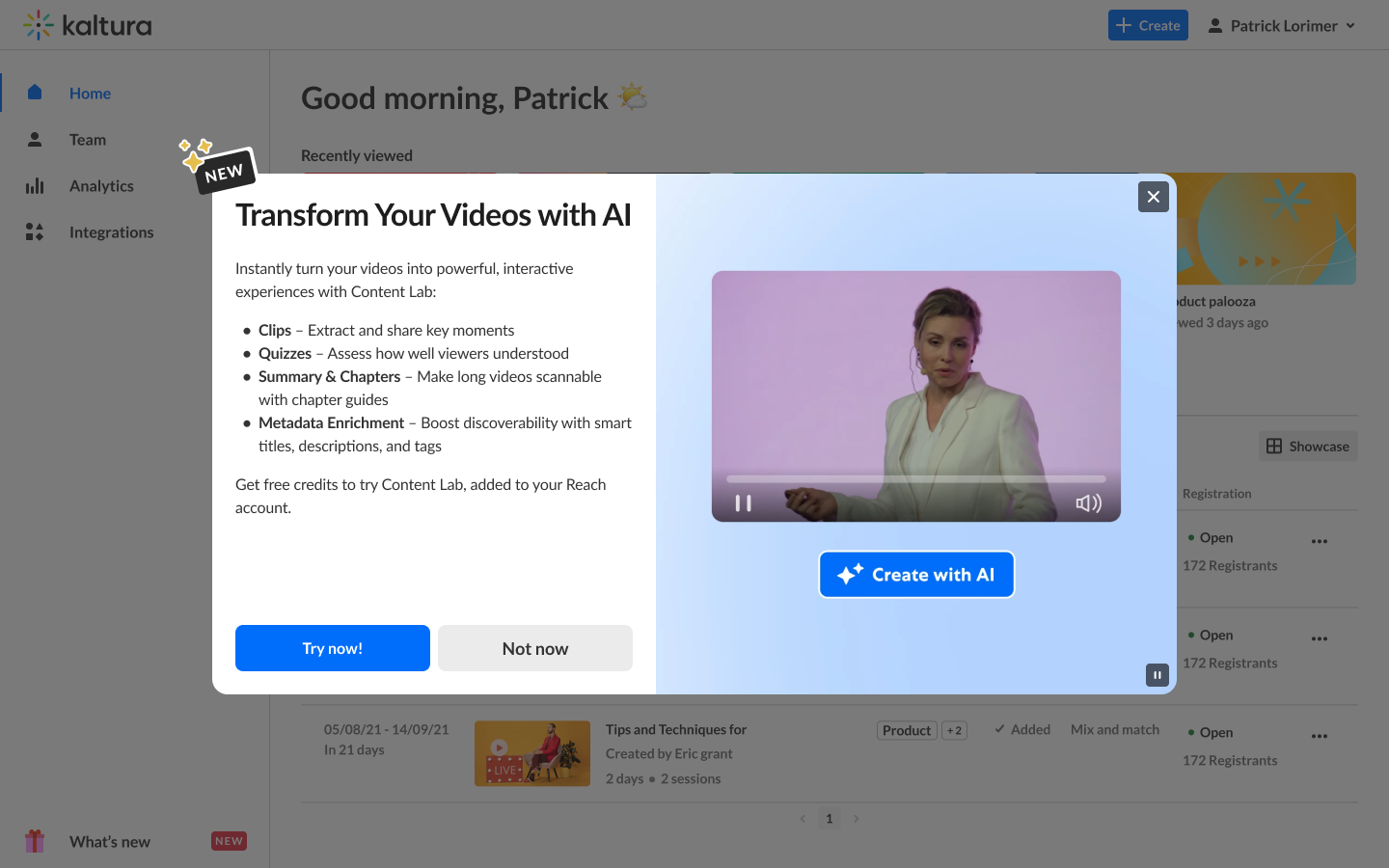This screenshot has width=1389, height=868.
Task: Open Integrations in the sidebar
Action: click(135, 231)
